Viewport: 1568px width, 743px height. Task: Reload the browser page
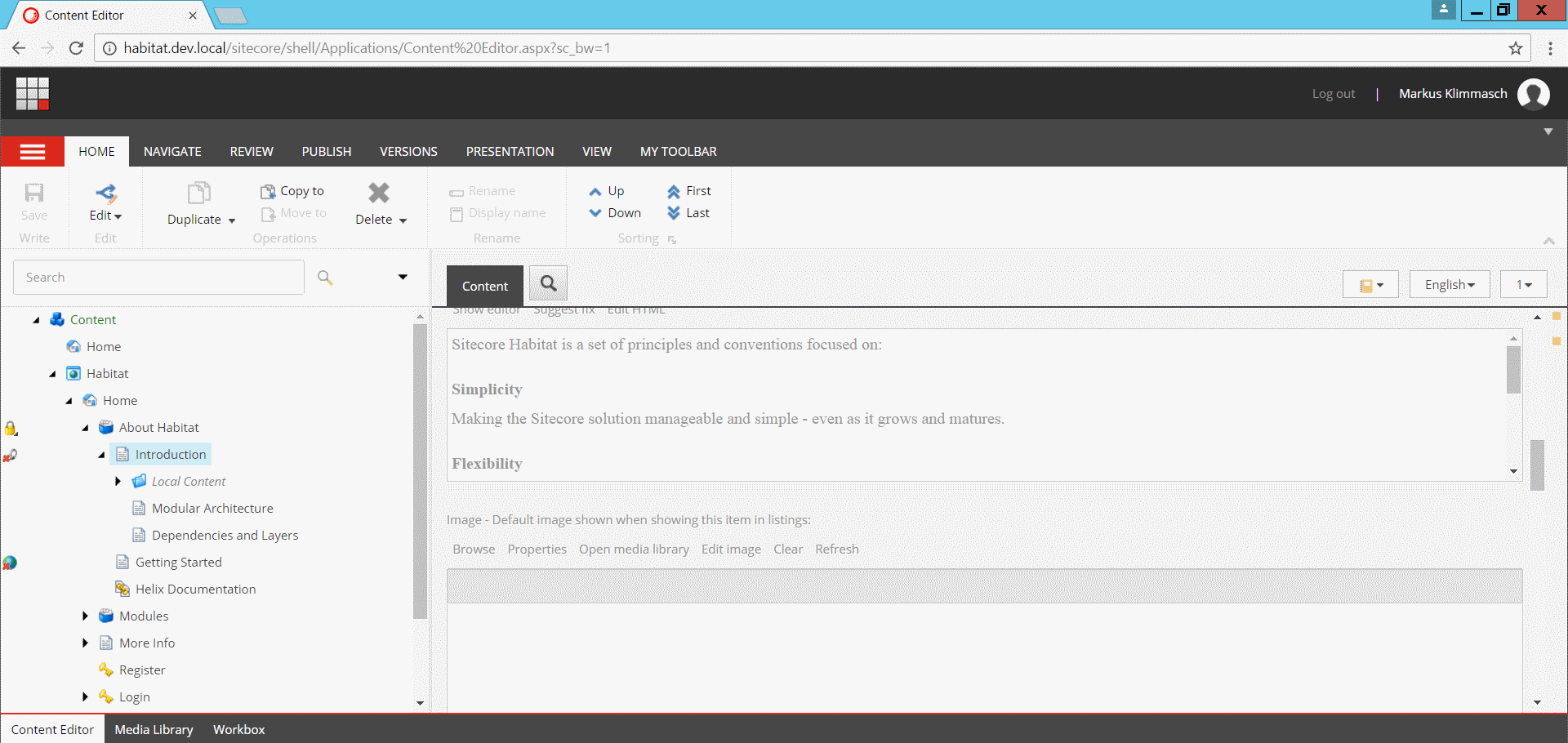click(76, 48)
